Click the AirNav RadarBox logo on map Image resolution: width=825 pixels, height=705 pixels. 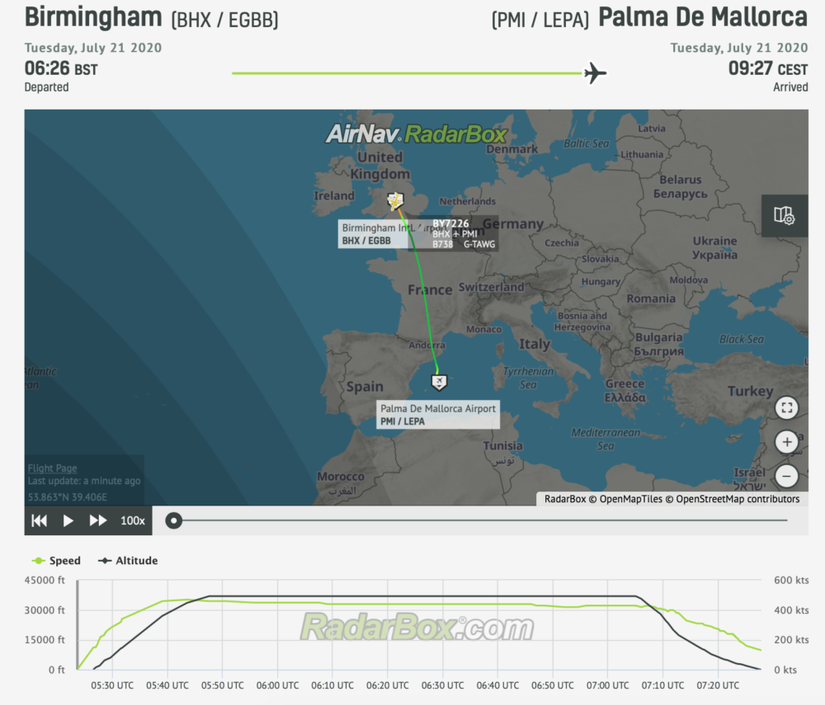pyautogui.click(x=416, y=134)
